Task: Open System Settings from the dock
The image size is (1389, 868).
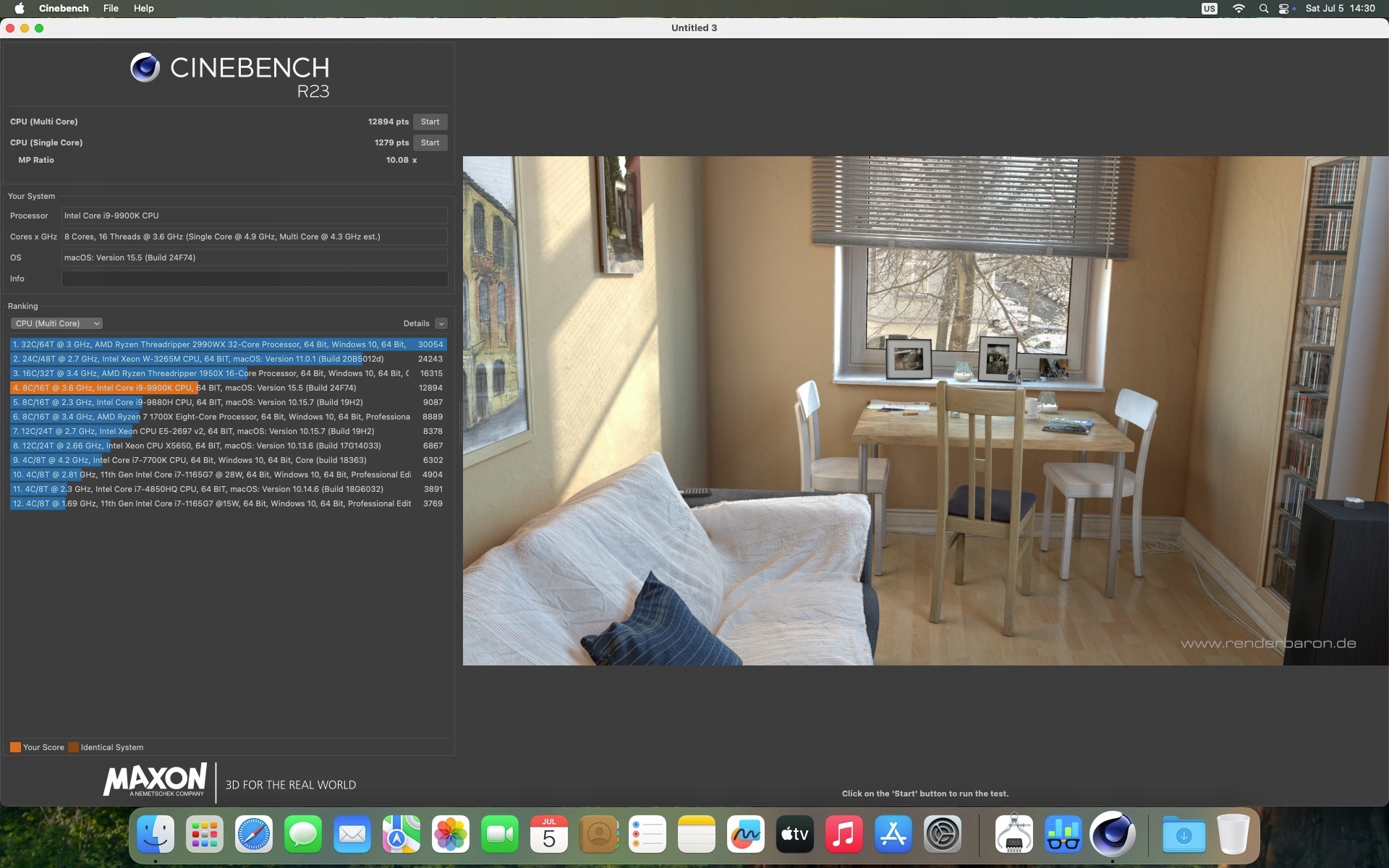Action: (x=943, y=834)
